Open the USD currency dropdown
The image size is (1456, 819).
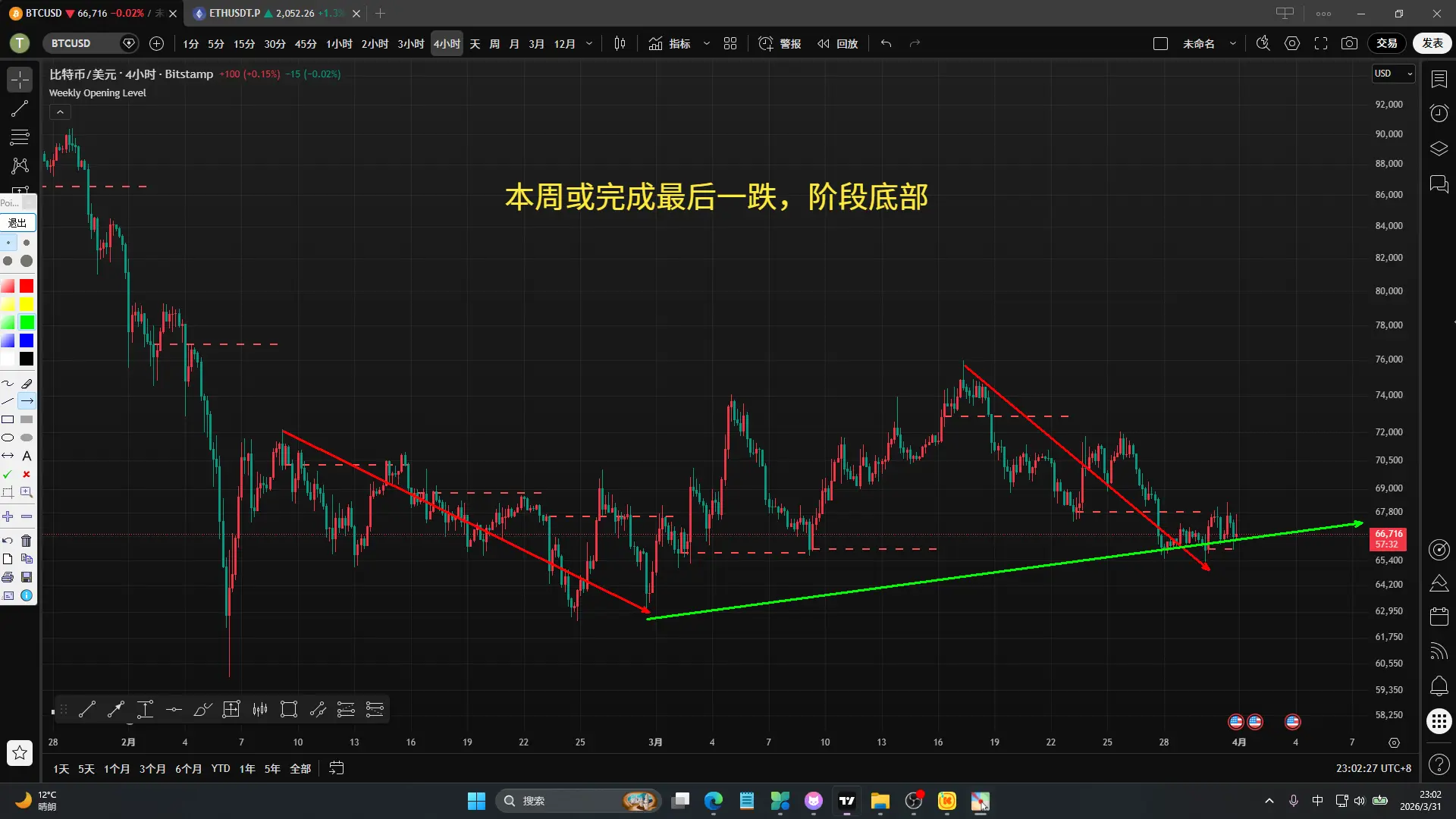[1393, 74]
